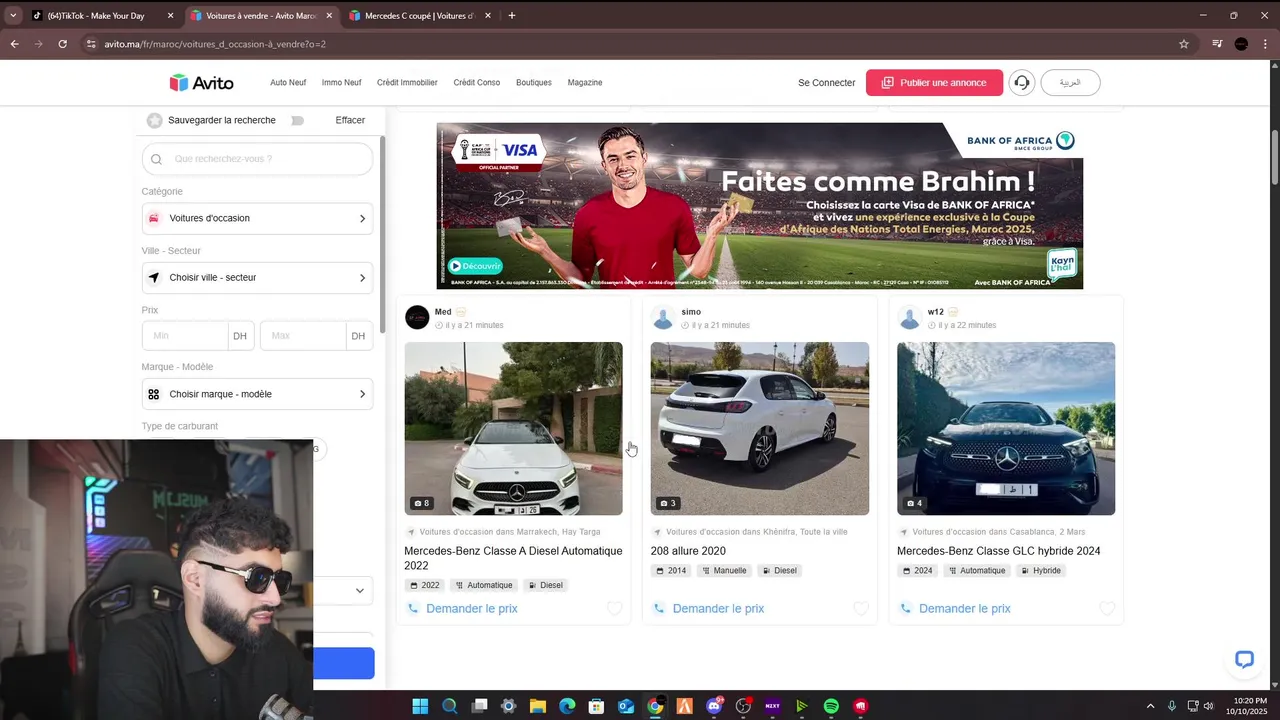Close the TikTok tab
The image size is (1280, 720).
(x=170, y=15)
